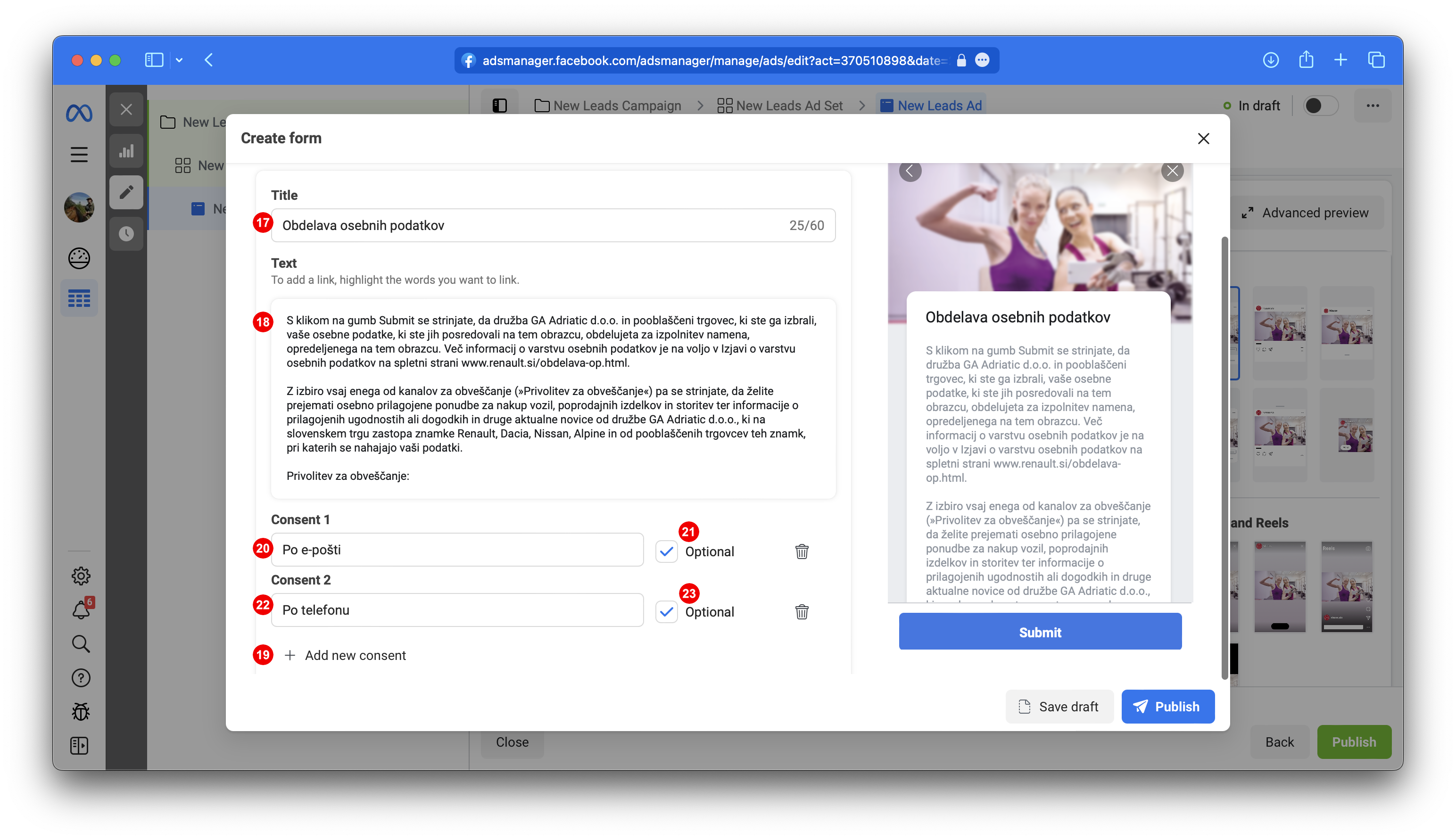Screen dimensions: 1456x840
Task: Click the Meta logo icon
Action: (x=79, y=113)
